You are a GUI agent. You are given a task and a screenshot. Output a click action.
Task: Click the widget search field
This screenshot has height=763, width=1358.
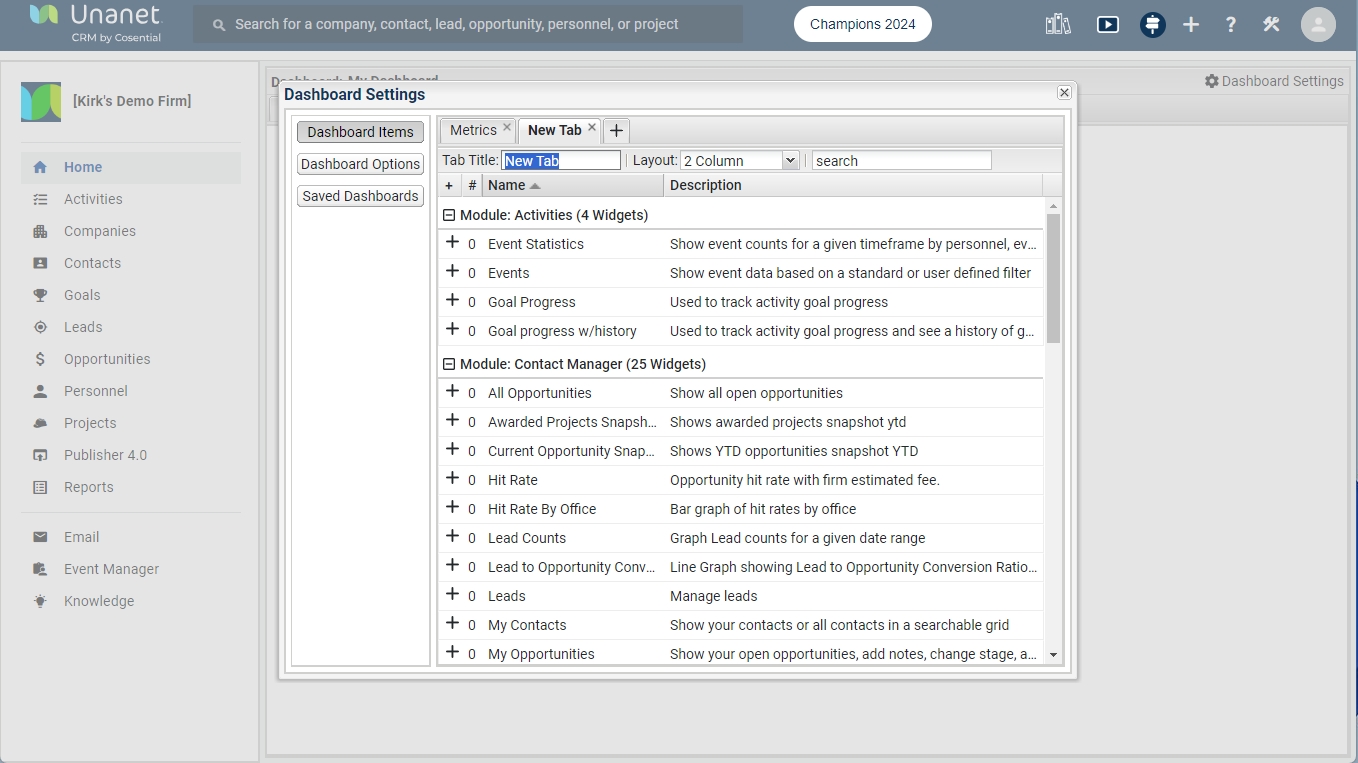click(x=900, y=161)
